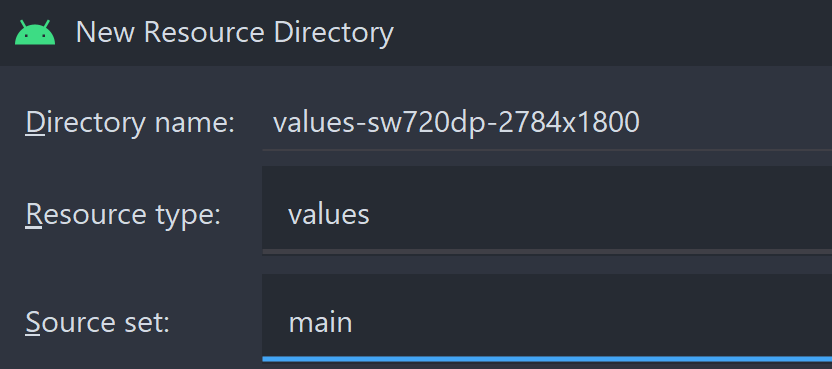
Task: Click the 'Source set:' label
Action: click(x=98, y=322)
